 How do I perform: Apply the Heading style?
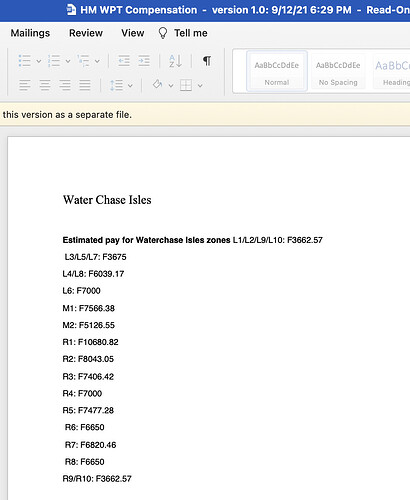coord(392,71)
